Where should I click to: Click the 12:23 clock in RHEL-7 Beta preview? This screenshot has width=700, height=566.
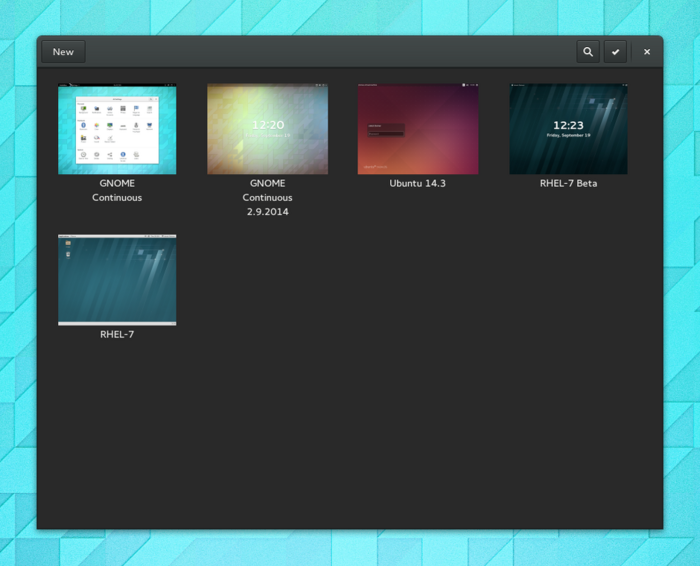(568, 126)
